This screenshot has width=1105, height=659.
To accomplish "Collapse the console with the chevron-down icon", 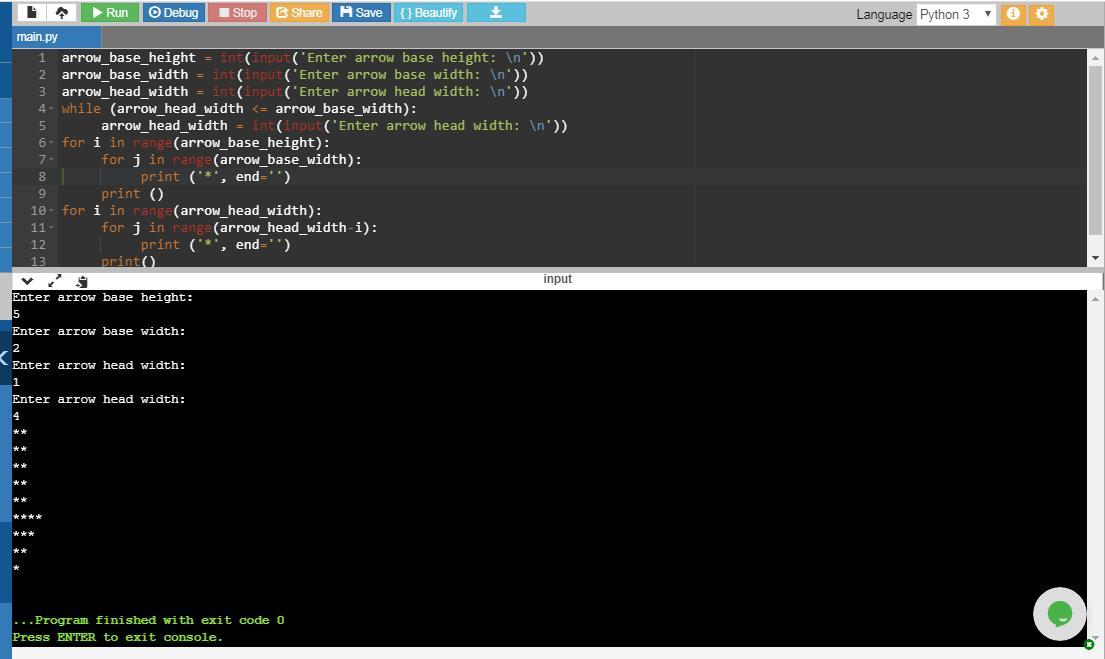I will [x=27, y=281].
